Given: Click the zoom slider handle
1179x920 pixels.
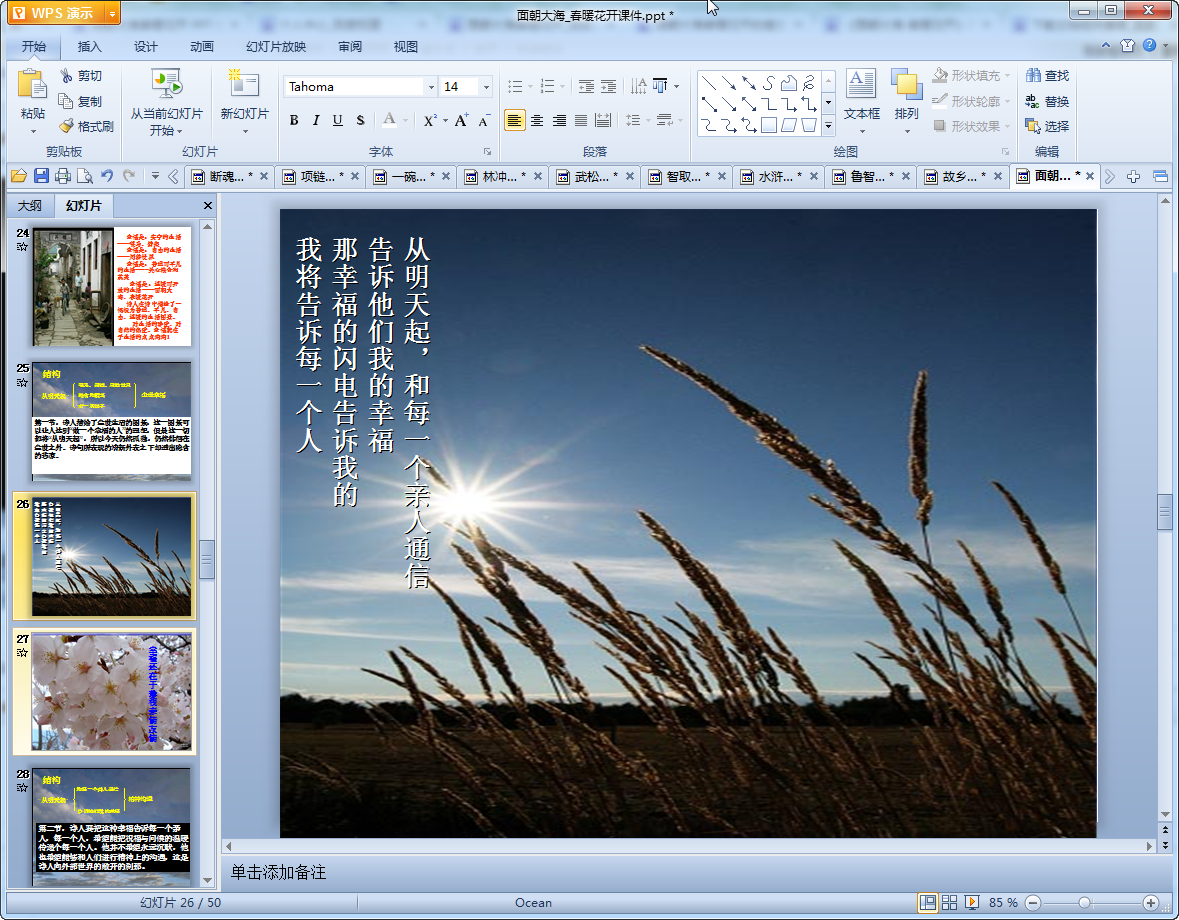Looking at the screenshot, I should click(x=1084, y=903).
